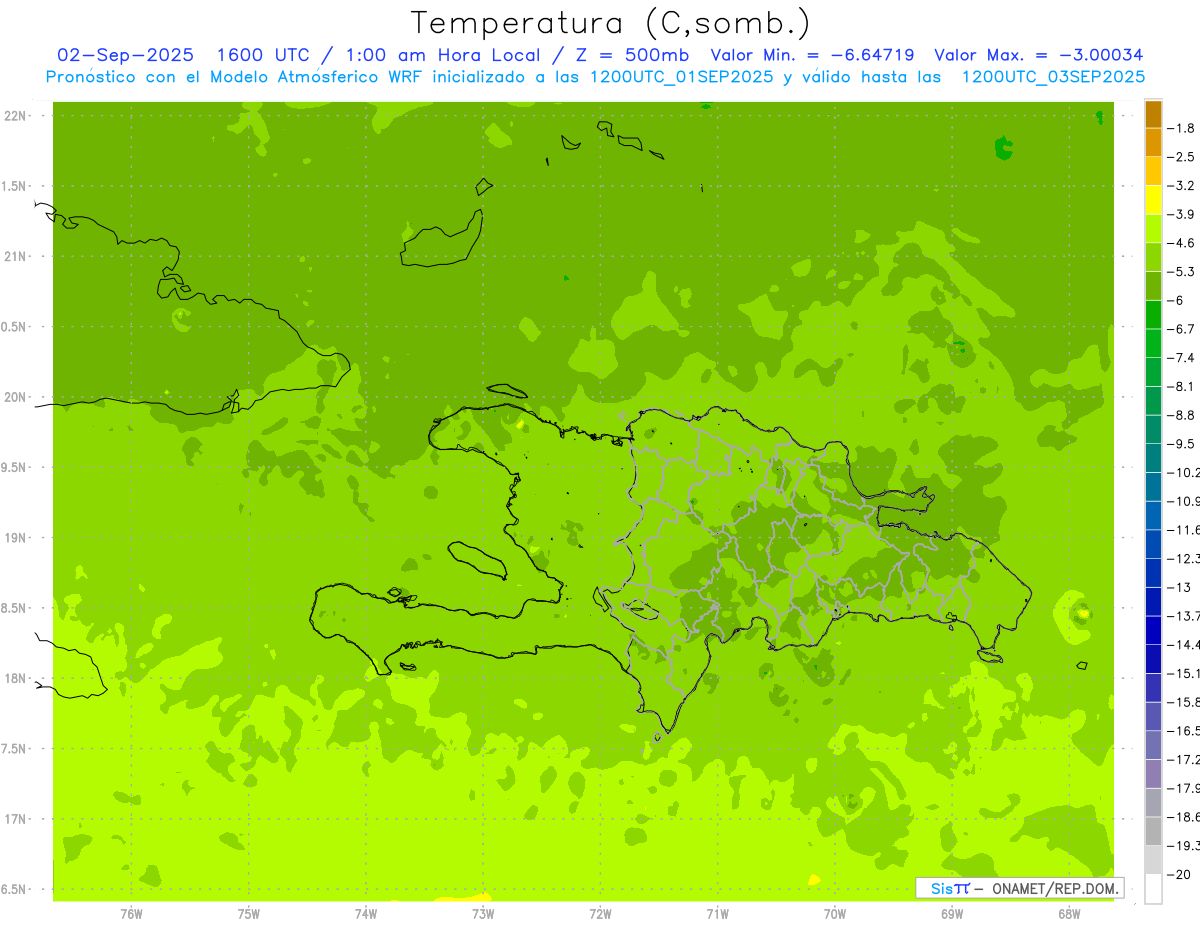The width and height of the screenshot is (1200, 927).
Task: Click the '17N' latitude label
Action: point(16,820)
